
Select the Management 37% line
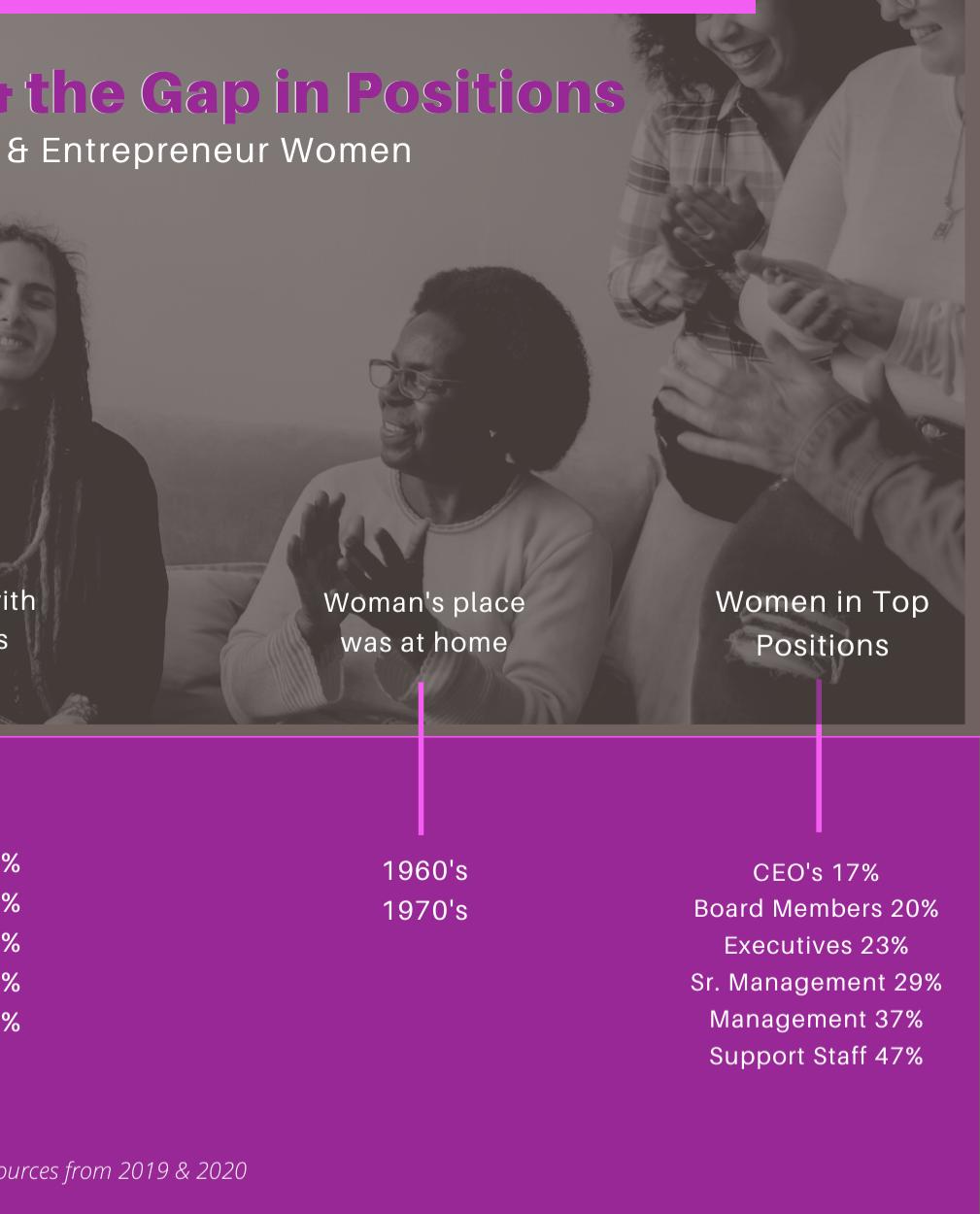pyautogui.click(x=816, y=1020)
